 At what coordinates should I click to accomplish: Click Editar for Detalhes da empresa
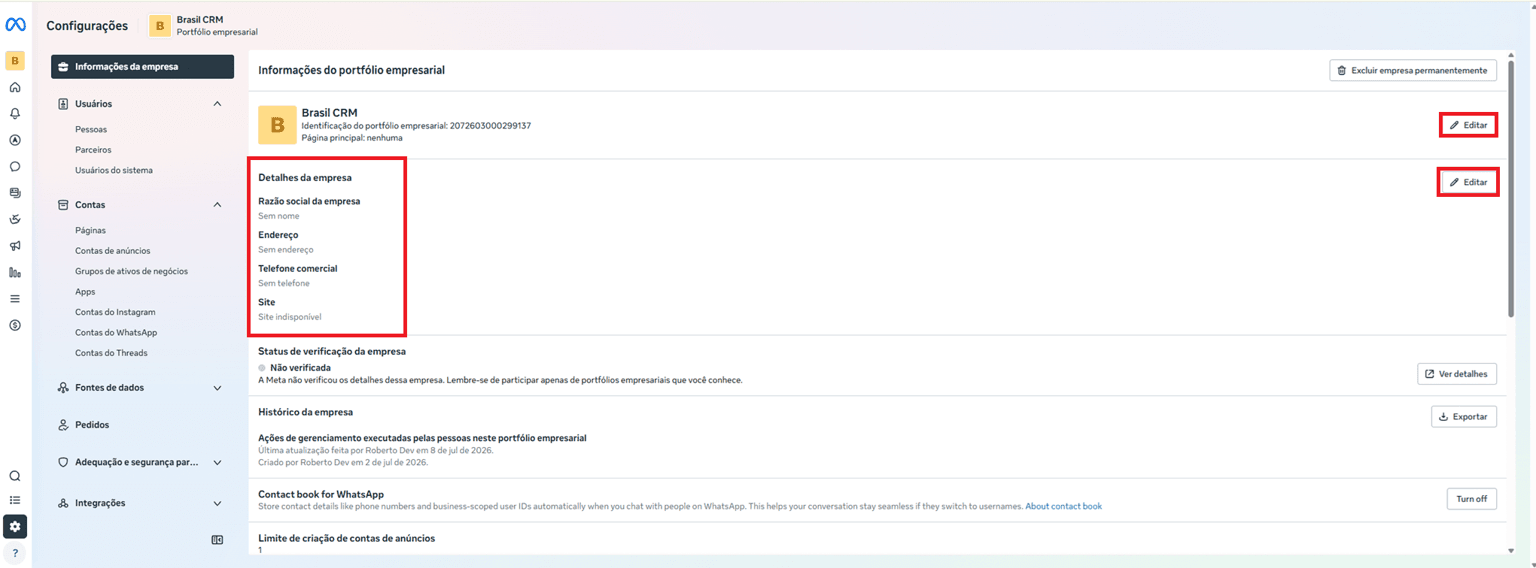click(1468, 182)
